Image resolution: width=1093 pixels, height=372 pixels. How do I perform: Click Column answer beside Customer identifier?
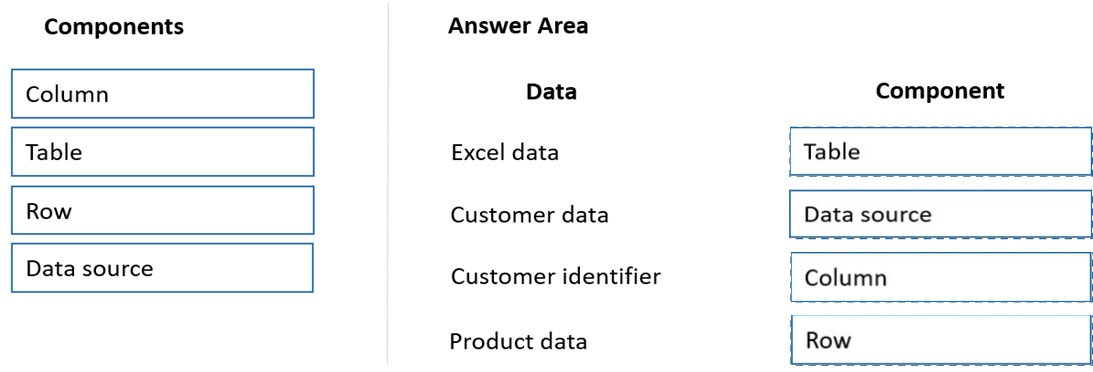940,277
